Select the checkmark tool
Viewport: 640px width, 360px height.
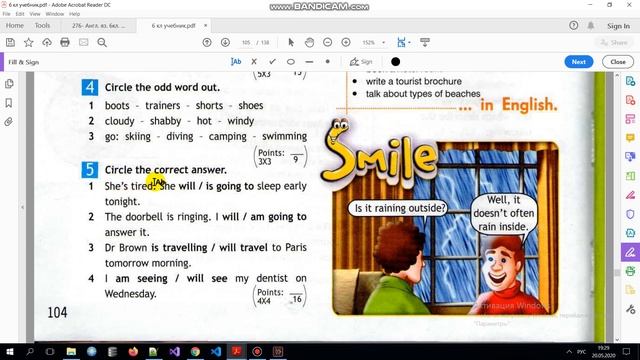pyautogui.click(x=272, y=62)
